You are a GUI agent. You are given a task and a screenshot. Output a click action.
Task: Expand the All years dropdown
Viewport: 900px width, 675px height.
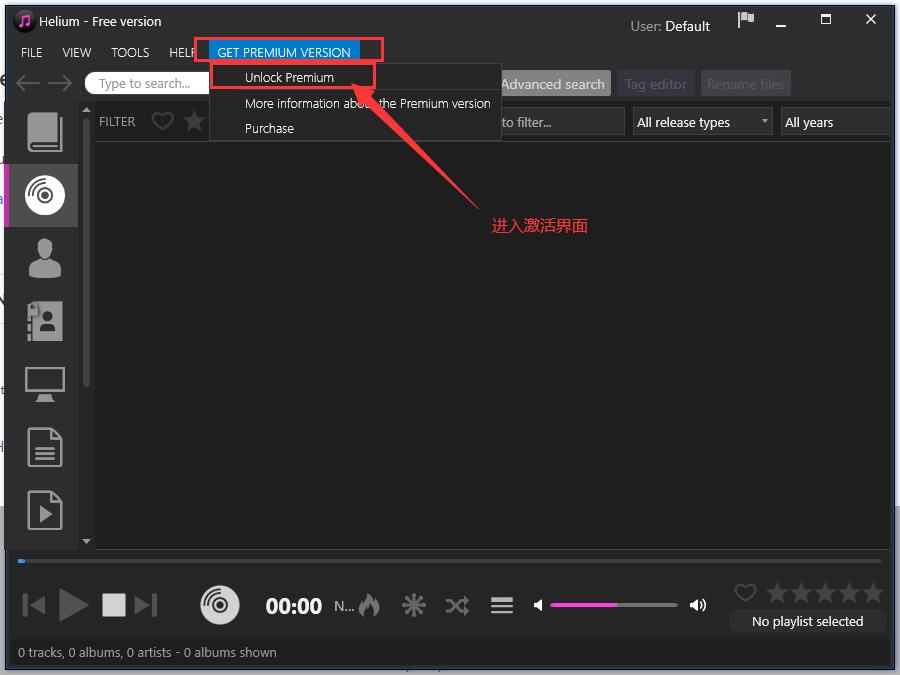tap(835, 122)
